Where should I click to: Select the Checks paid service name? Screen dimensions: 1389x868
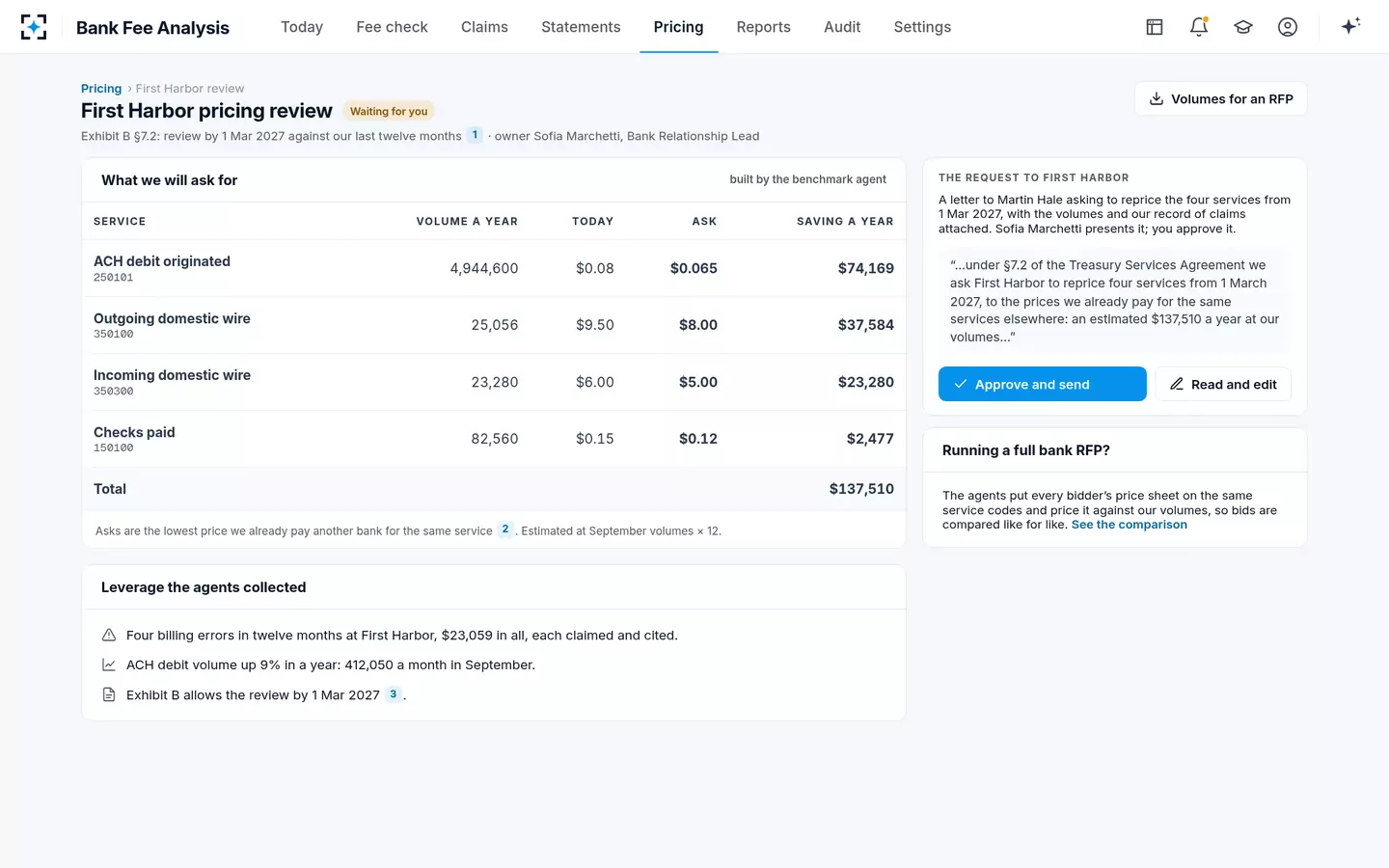pos(134,432)
